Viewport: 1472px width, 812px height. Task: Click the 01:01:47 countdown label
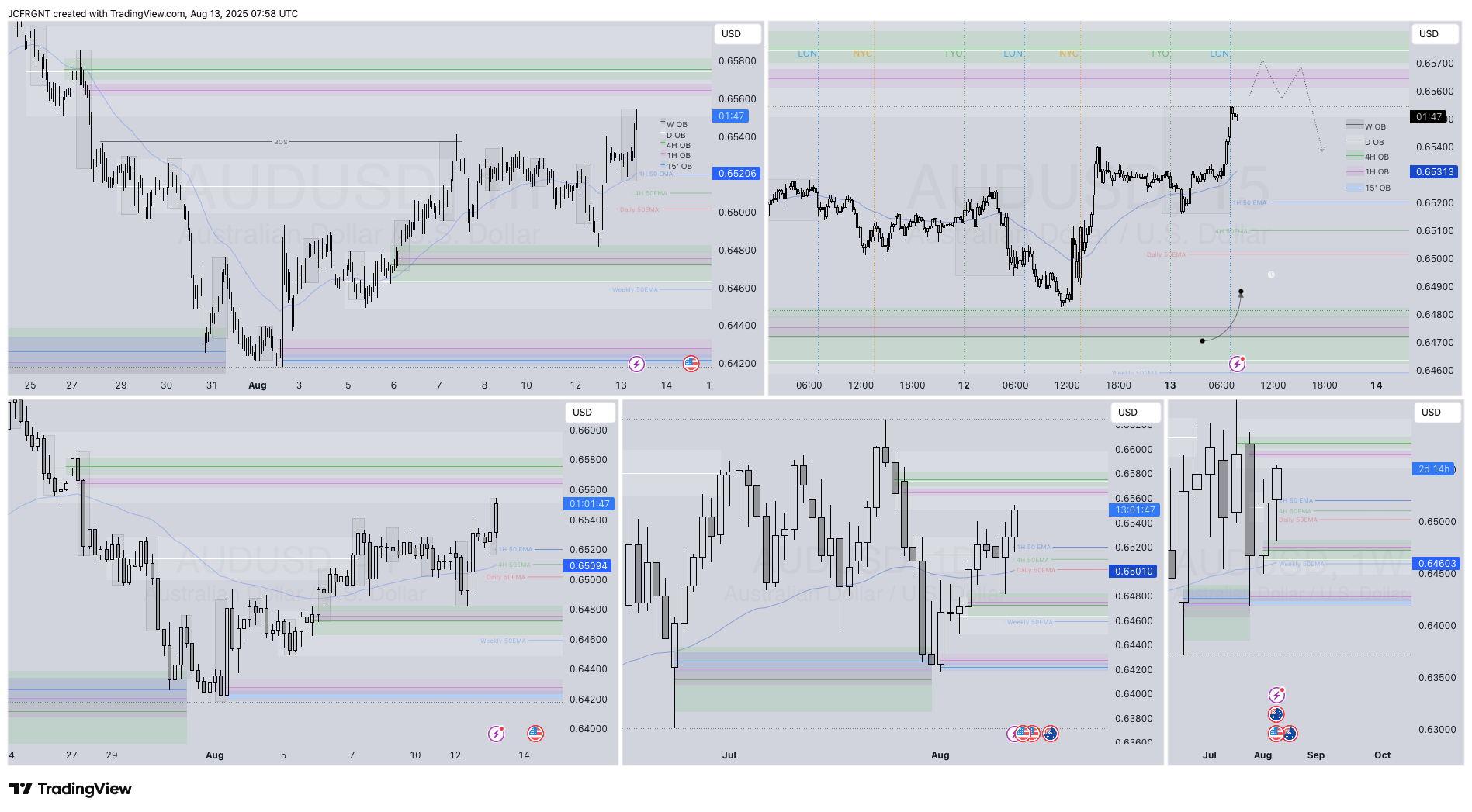588,504
